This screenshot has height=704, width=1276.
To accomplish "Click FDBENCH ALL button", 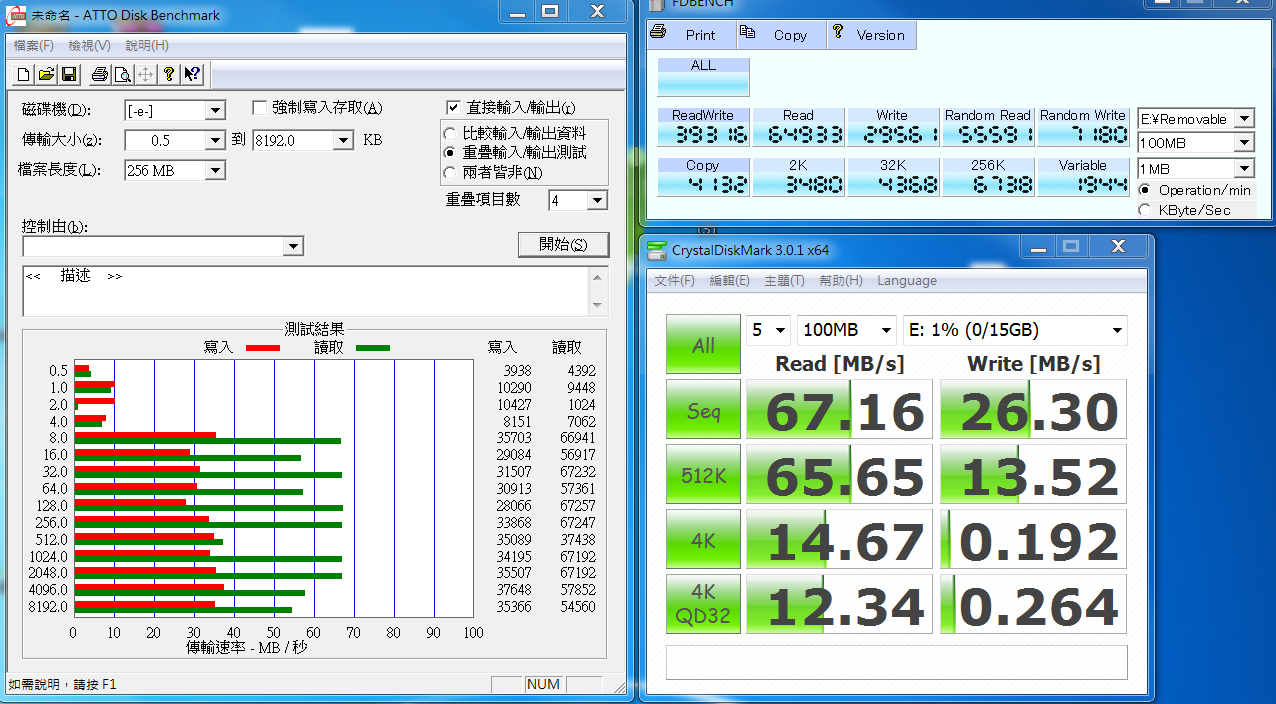I will tap(703, 77).
